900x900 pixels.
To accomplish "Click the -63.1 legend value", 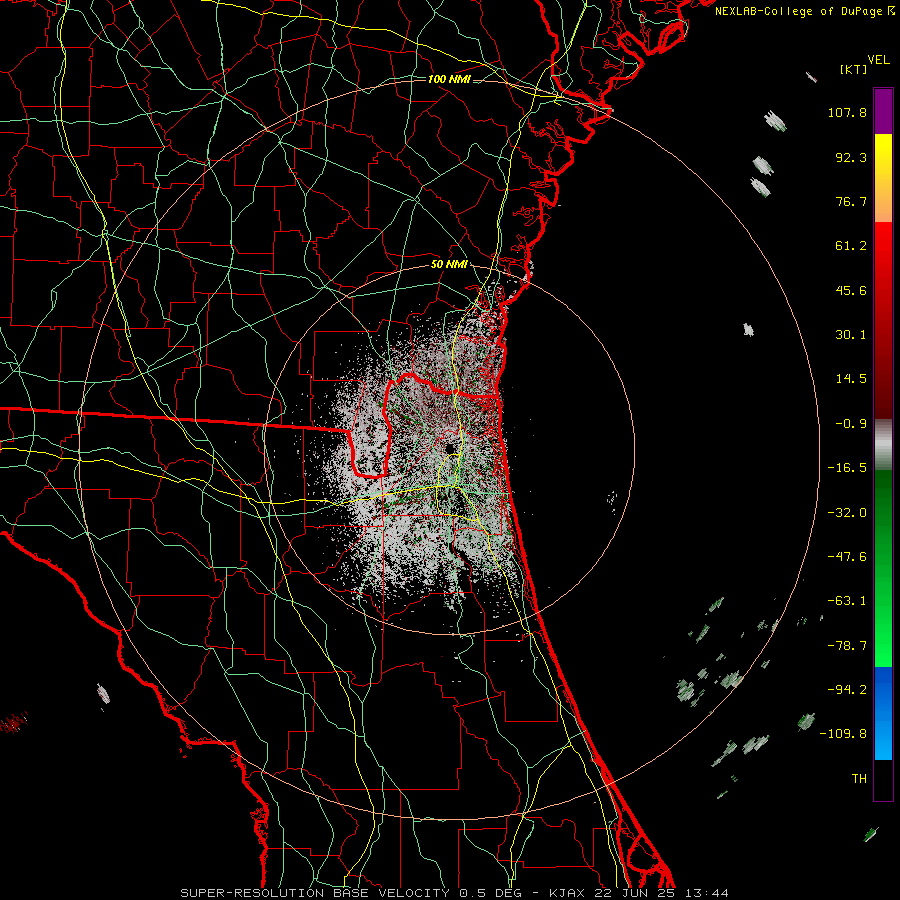I will (847, 601).
